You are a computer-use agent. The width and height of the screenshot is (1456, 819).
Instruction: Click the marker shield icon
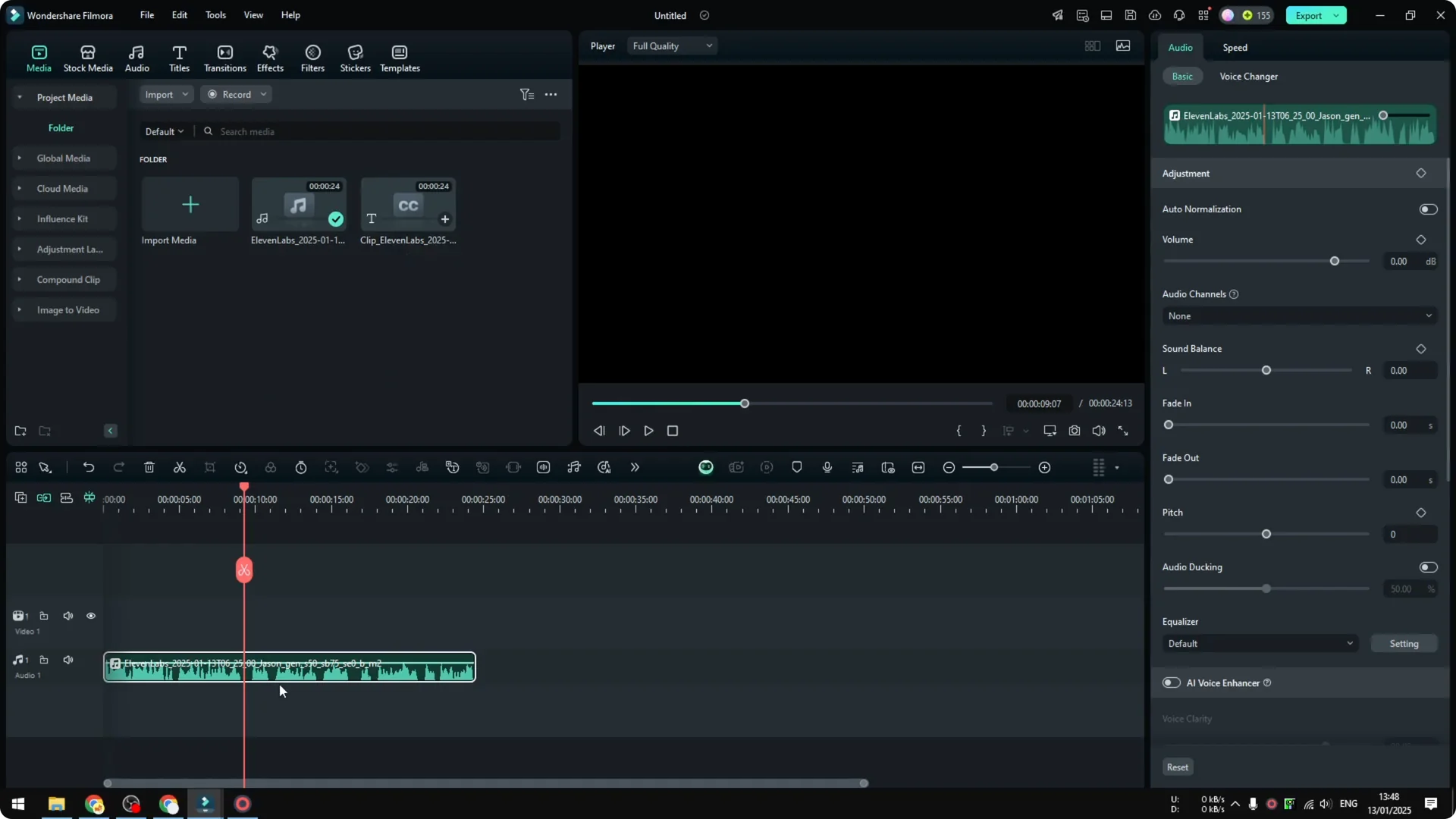click(797, 468)
